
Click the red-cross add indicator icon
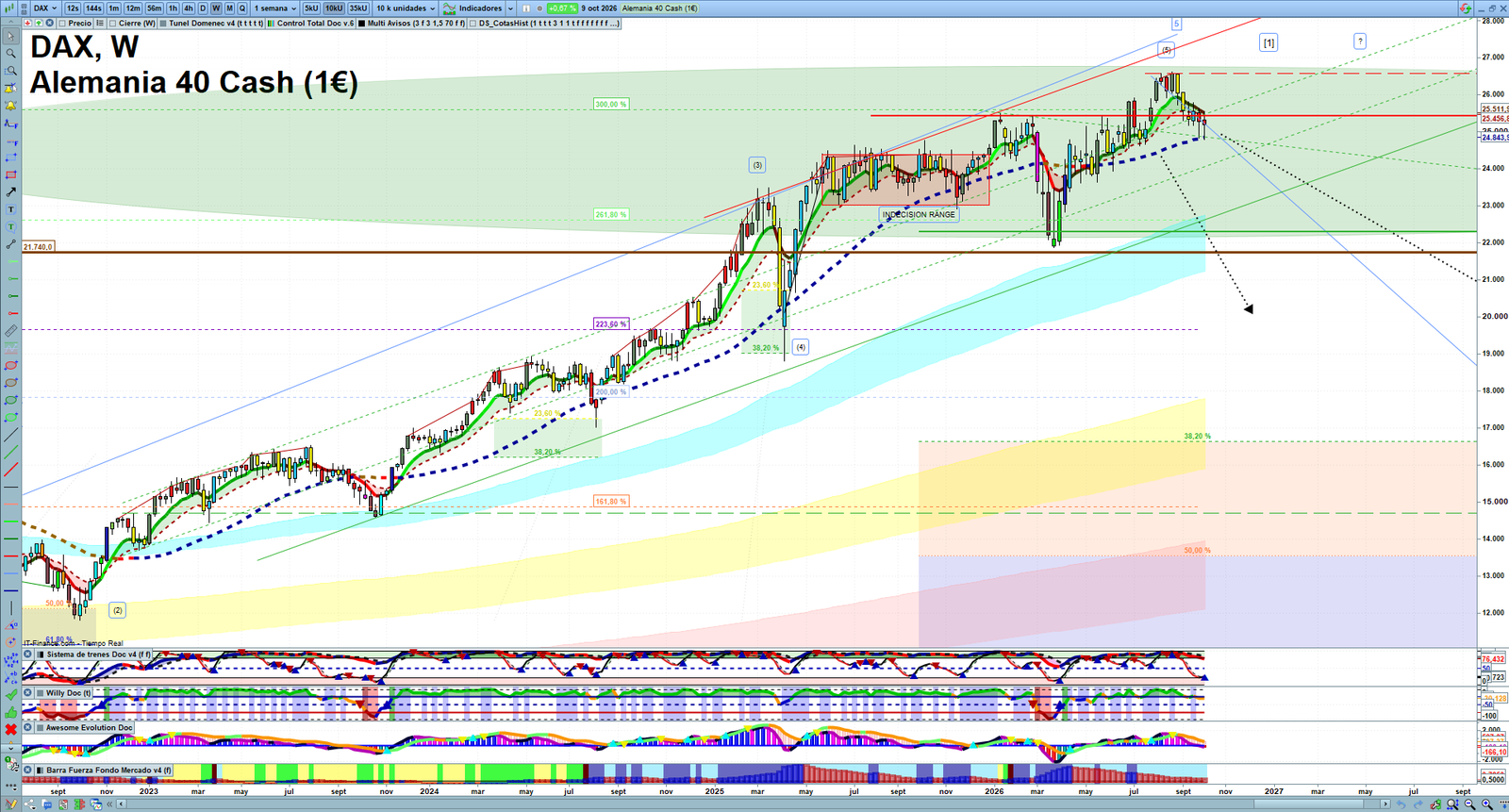pyautogui.click(x=27, y=24)
